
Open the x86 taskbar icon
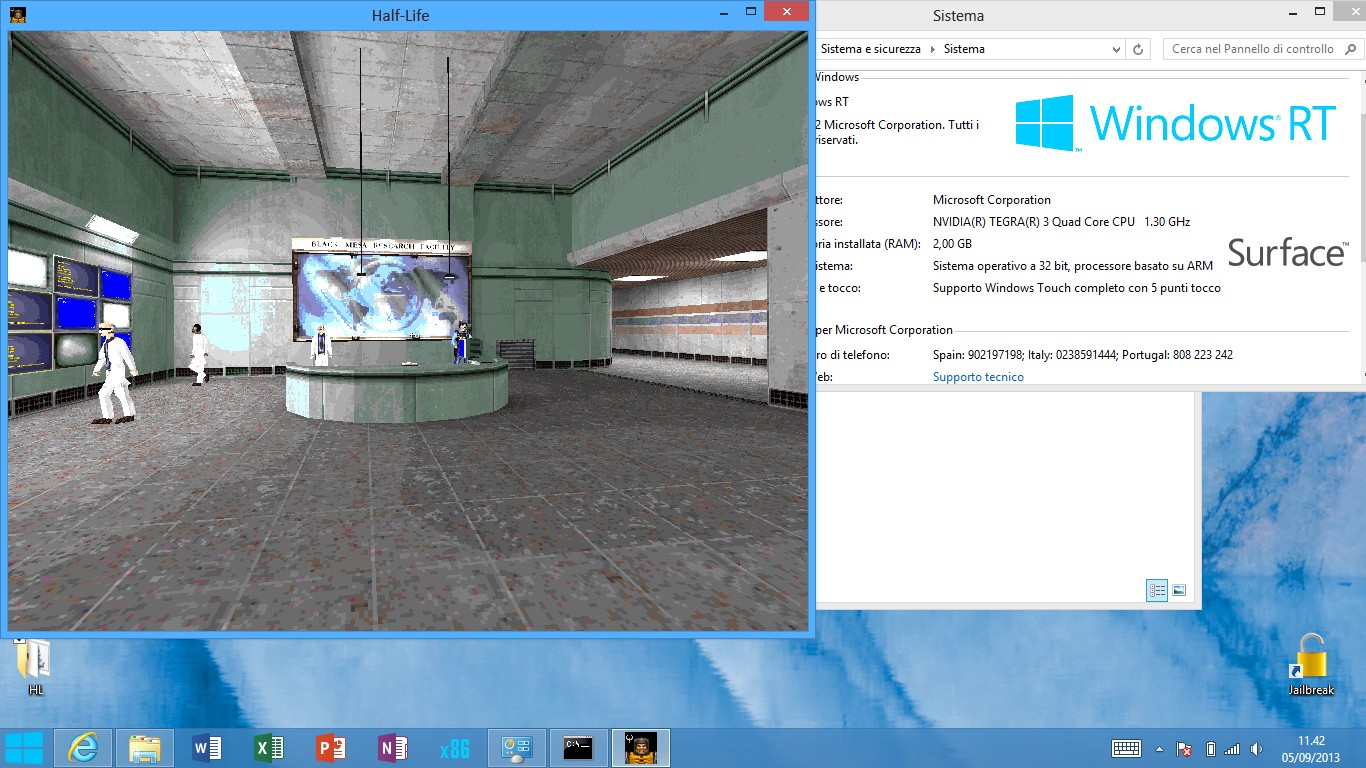pos(455,748)
